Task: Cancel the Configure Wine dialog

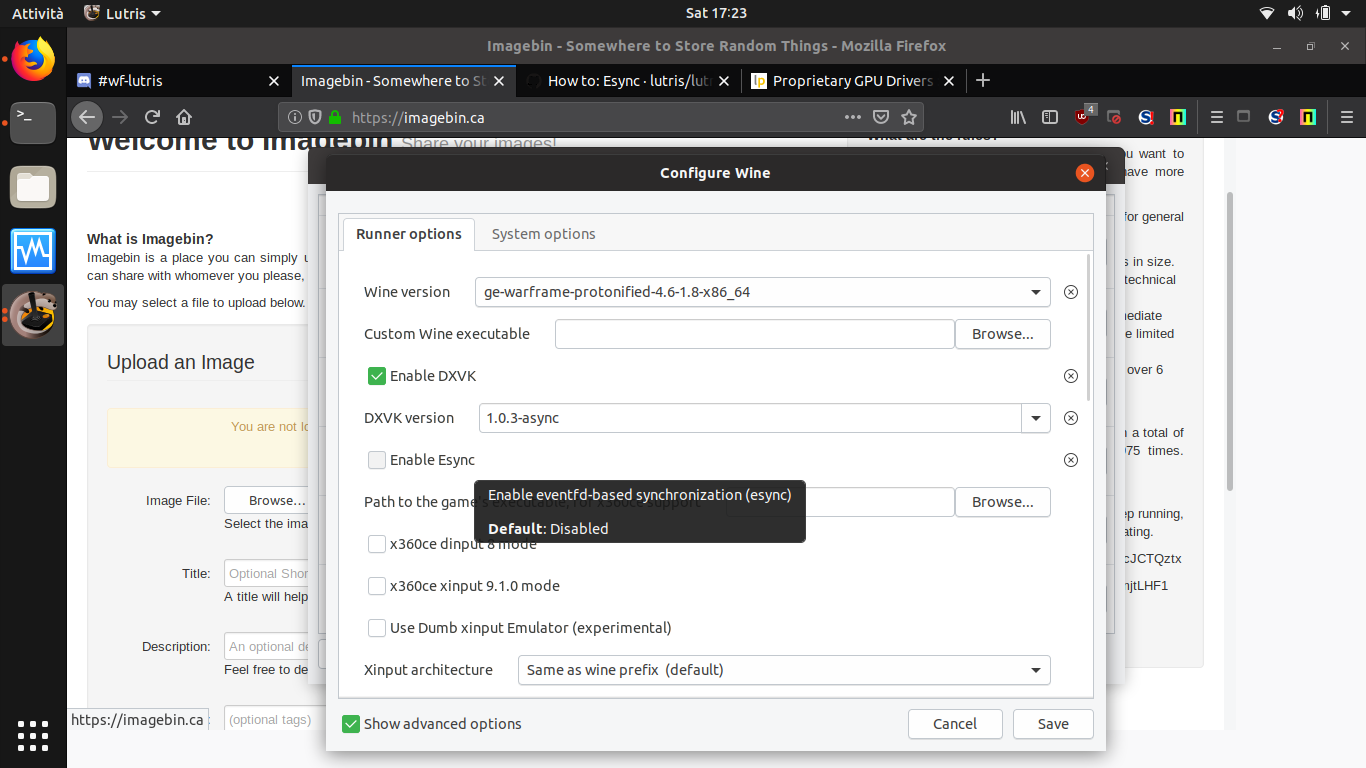Action: (x=955, y=724)
